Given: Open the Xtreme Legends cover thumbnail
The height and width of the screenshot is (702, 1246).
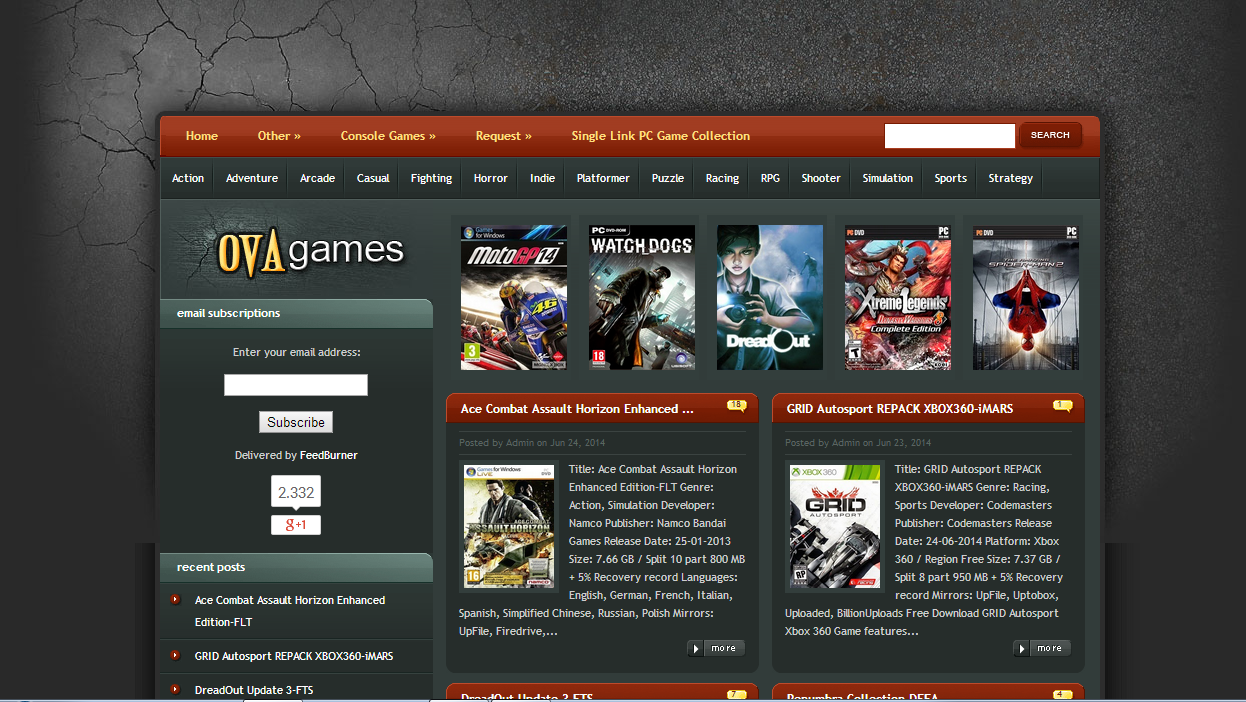Looking at the screenshot, I should (898, 297).
